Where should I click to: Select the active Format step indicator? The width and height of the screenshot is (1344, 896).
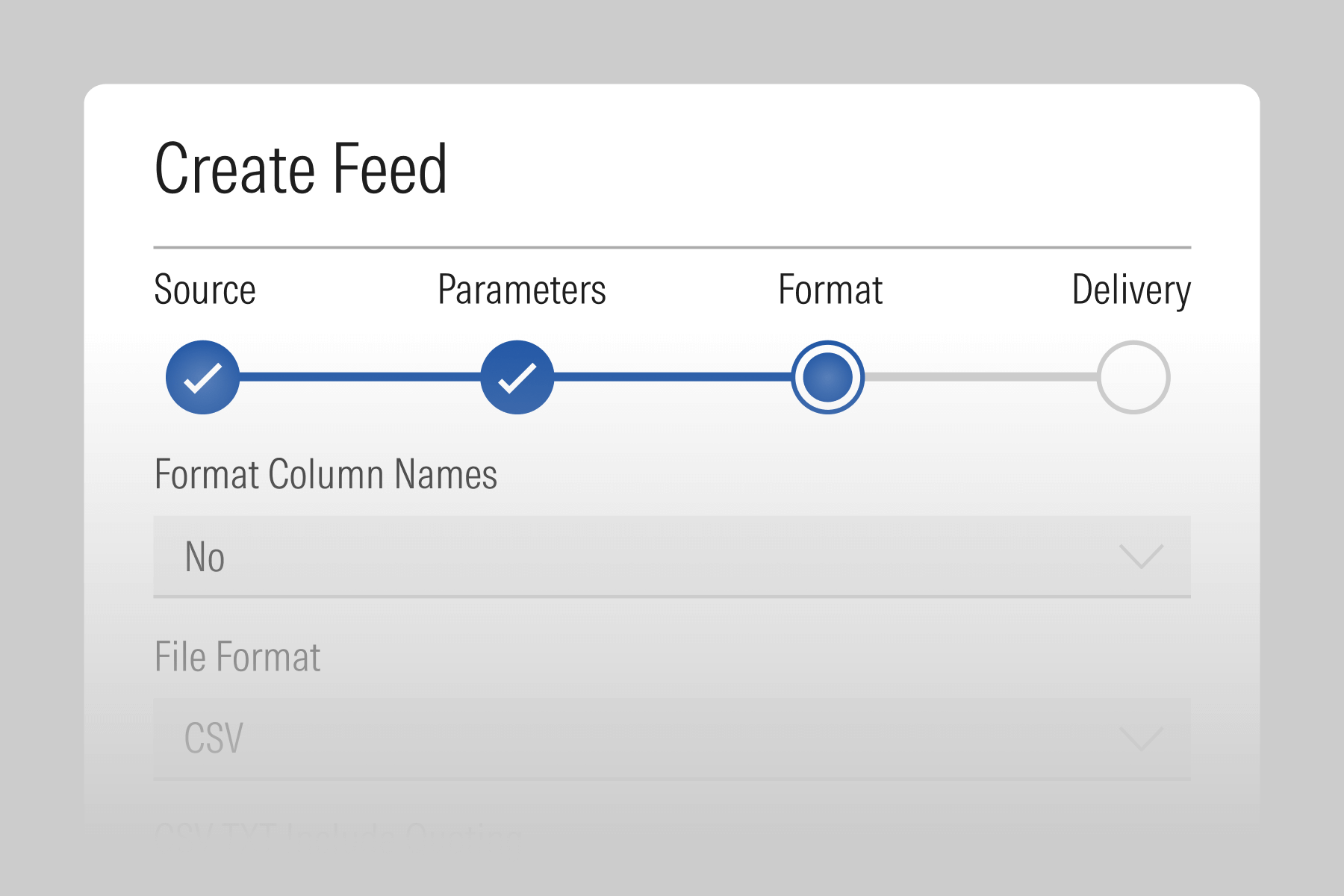pyautogui.click(x=827, y=377)
